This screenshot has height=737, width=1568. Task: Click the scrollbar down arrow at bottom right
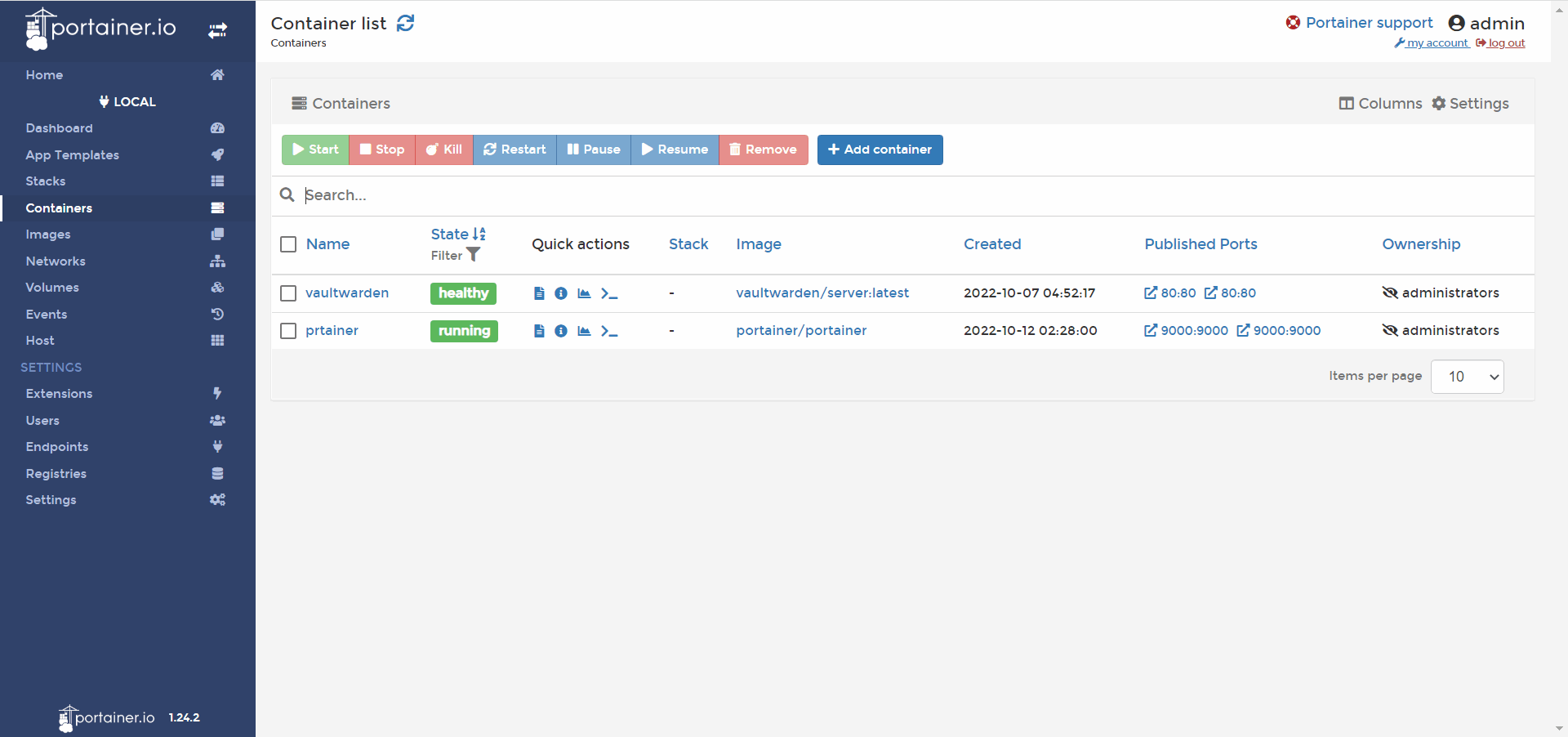(1559, 728)
